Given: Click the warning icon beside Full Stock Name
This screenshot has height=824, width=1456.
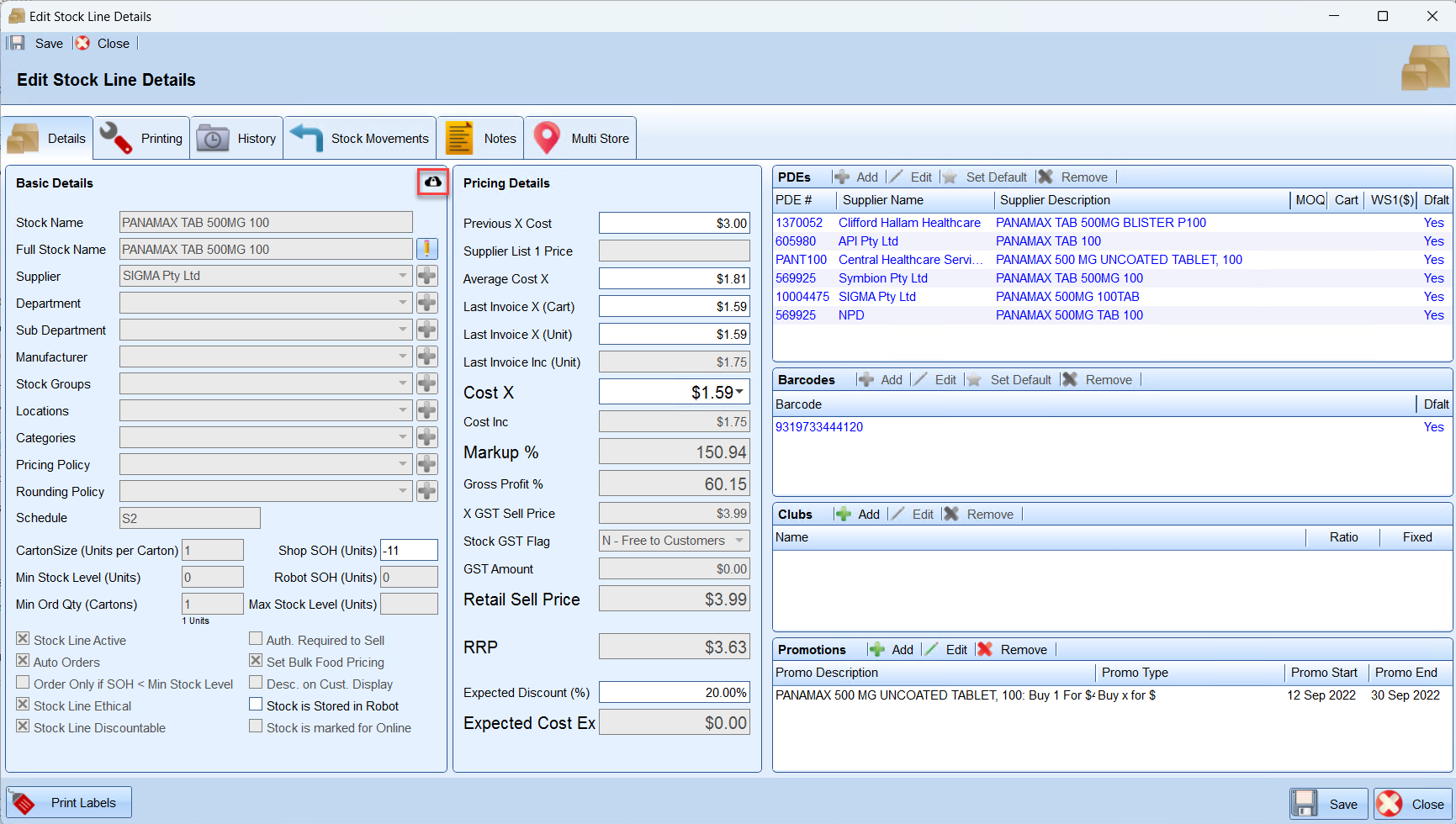Looking at the screenshot, I should (427, 249).
